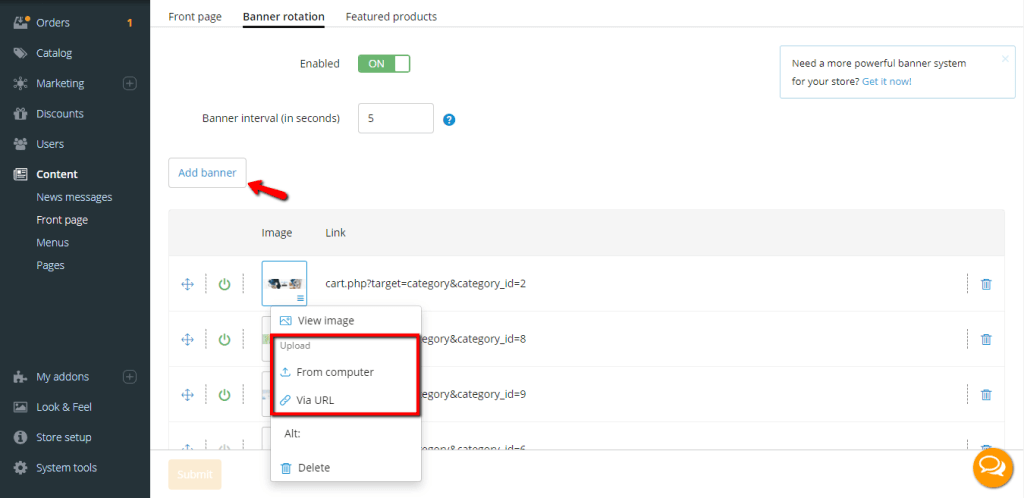Click the Users group icon

tap(21, 144)
